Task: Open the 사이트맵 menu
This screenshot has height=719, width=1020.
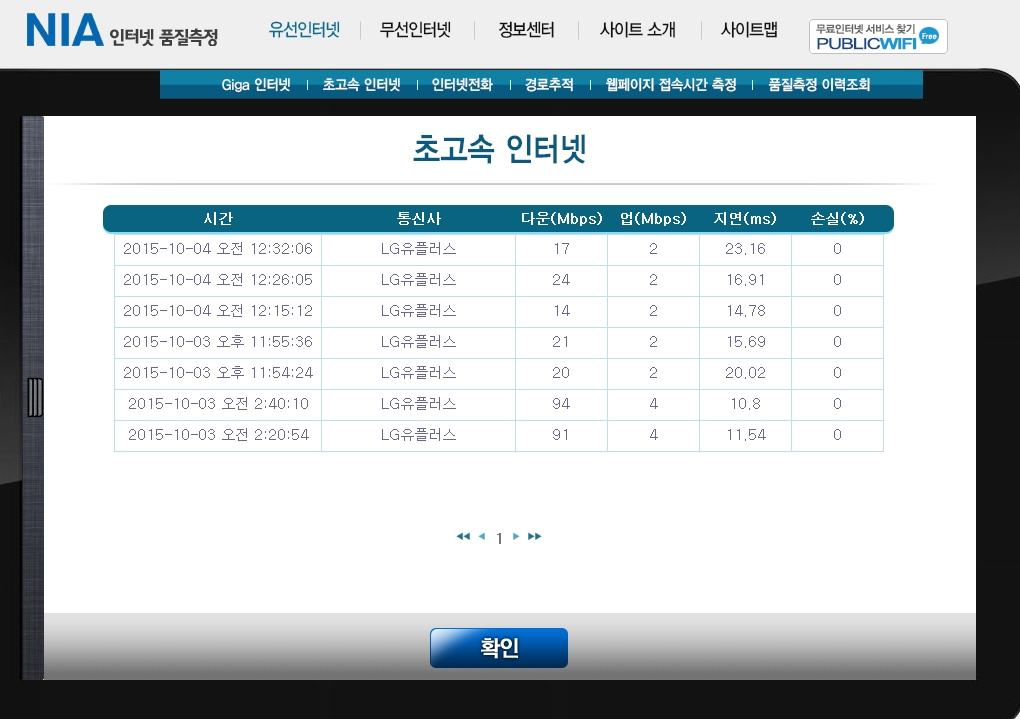Action: pyautogui.click(x=749, y=30)
